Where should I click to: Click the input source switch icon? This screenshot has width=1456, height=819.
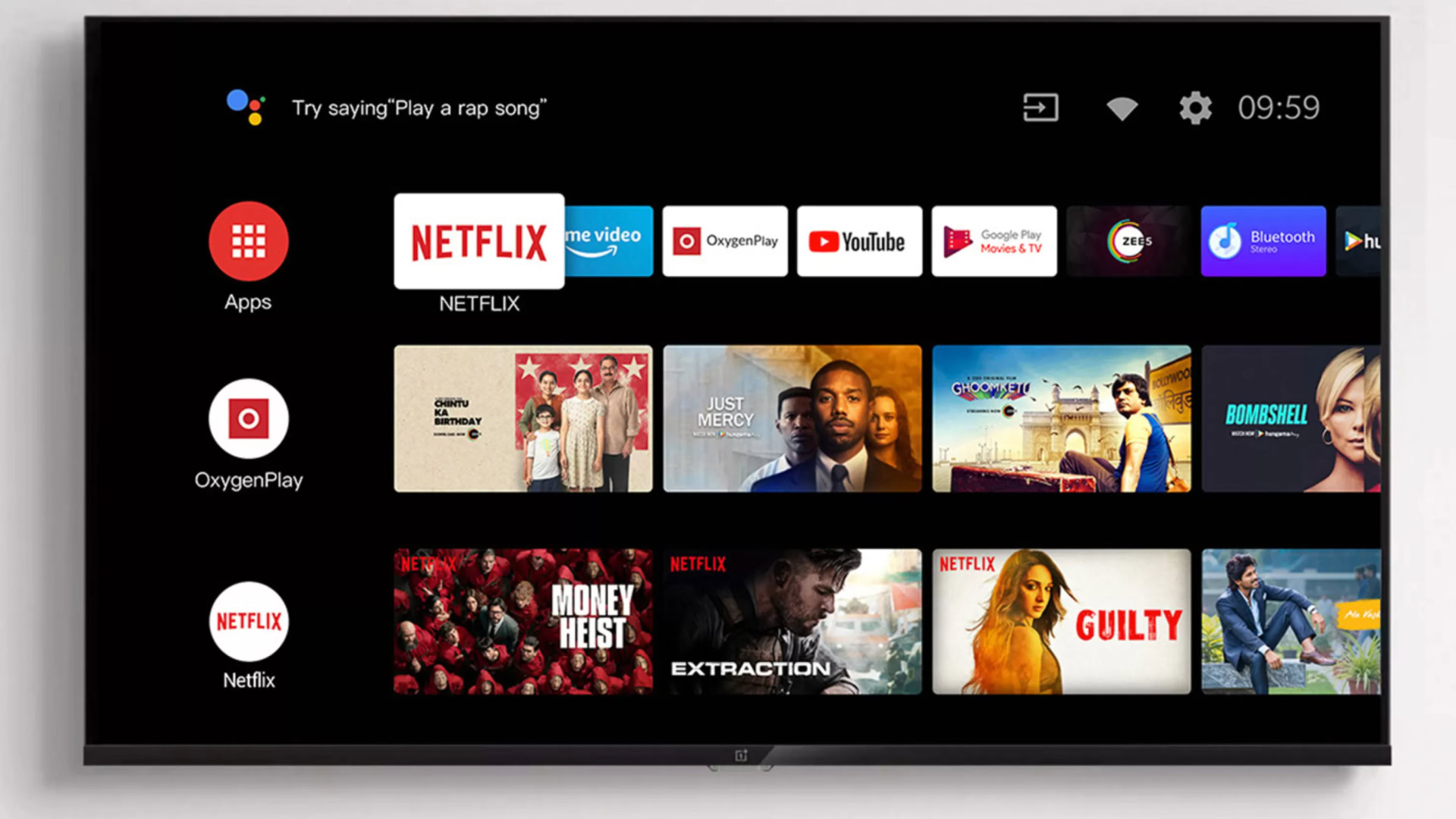click(1045, 108)
